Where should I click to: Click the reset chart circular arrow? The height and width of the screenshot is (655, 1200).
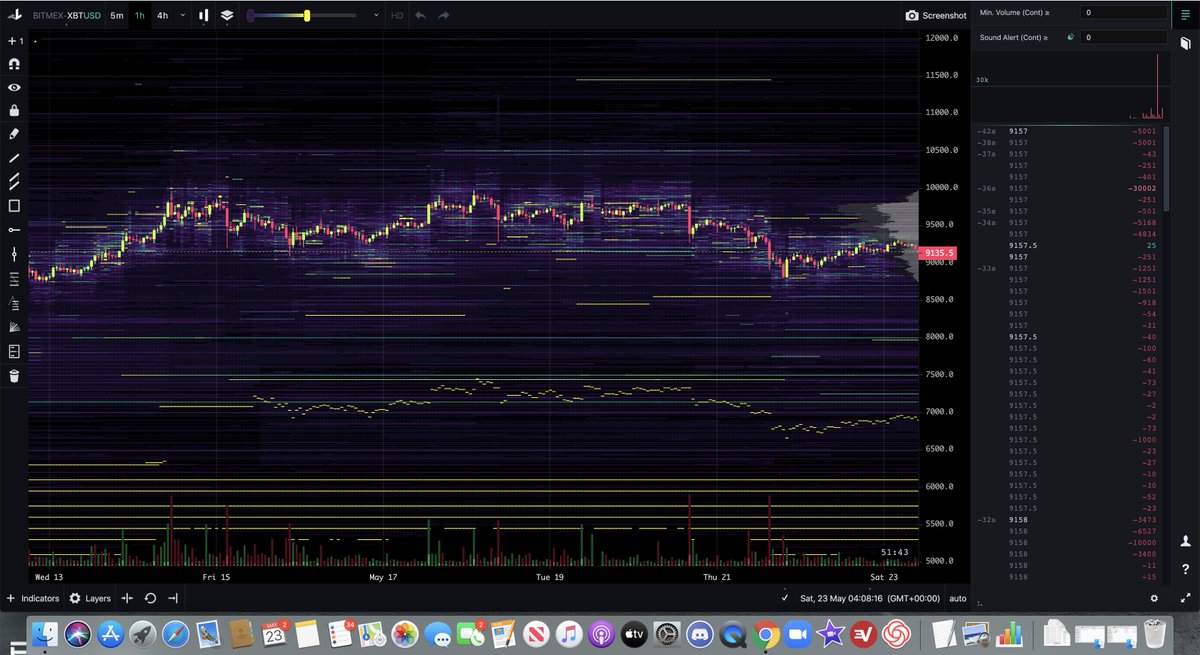[x=150, y=598]
